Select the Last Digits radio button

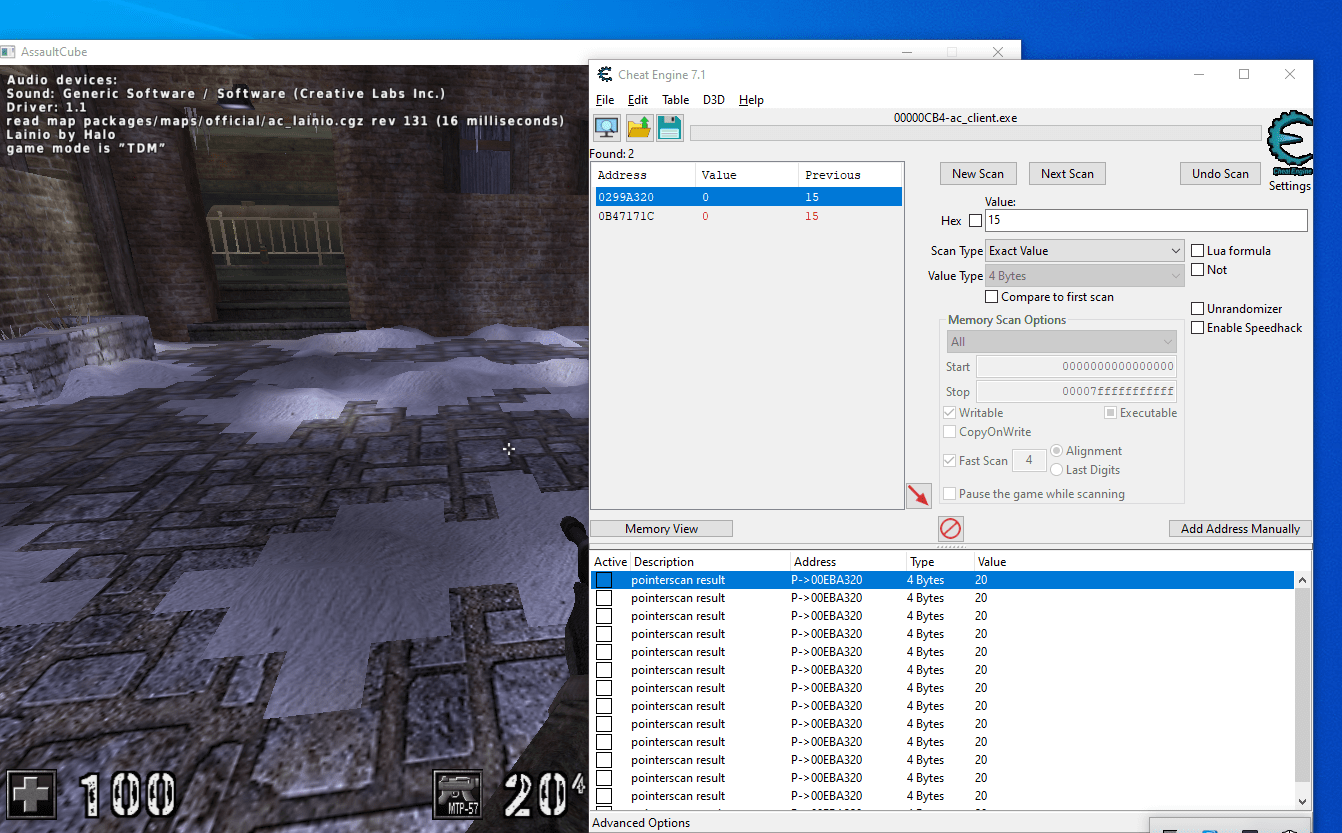pyautogui.click(x=1056, y=470)
